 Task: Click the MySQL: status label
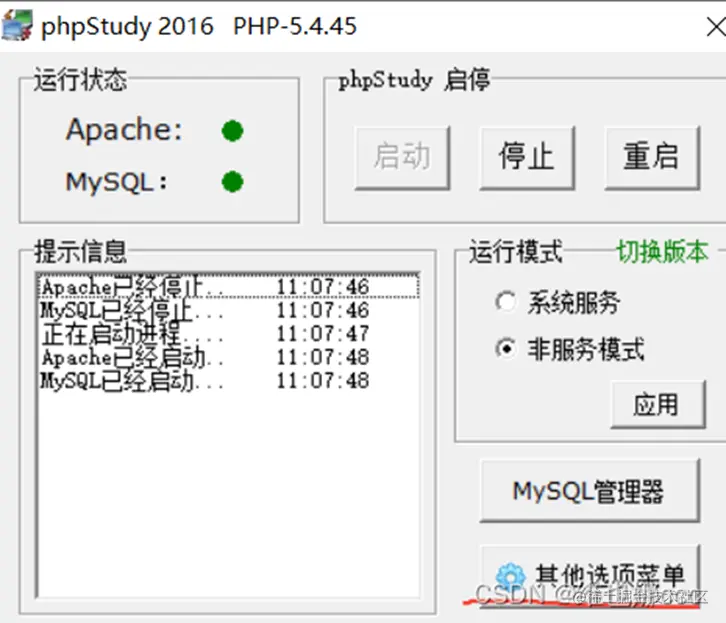tap(116, 182)
